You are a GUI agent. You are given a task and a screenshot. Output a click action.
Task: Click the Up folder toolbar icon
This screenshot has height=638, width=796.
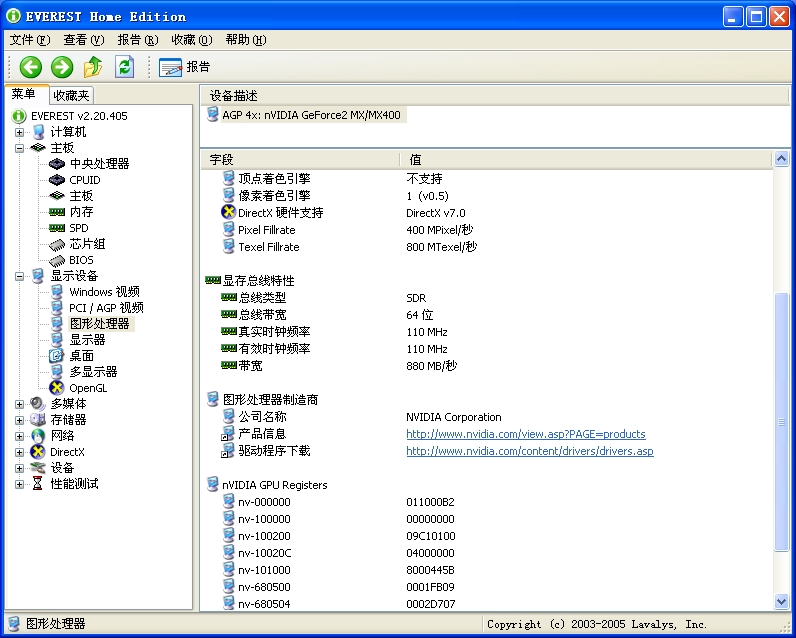93,67
